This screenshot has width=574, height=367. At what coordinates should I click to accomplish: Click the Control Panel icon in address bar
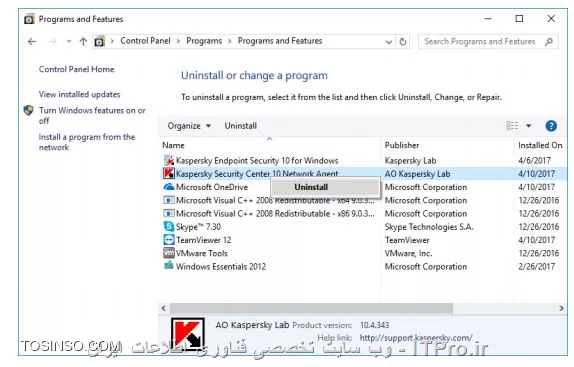[x=99, y=41]
